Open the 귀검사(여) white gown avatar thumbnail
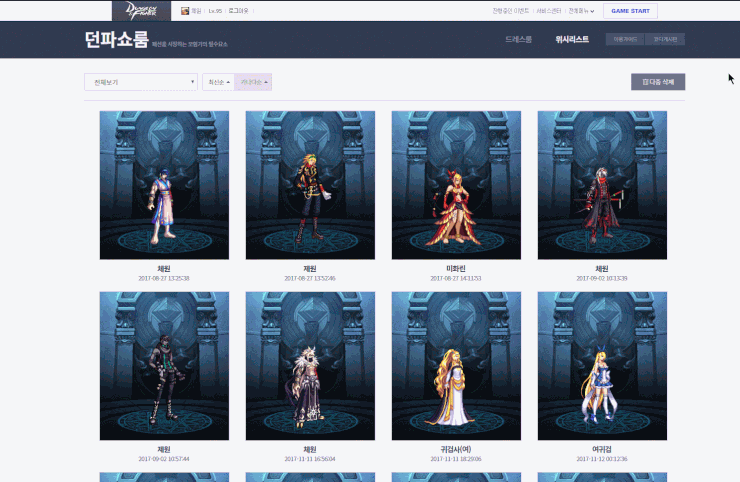Image resolution: width=740 pixels, height=482 pixels. [x=456, y=366]
